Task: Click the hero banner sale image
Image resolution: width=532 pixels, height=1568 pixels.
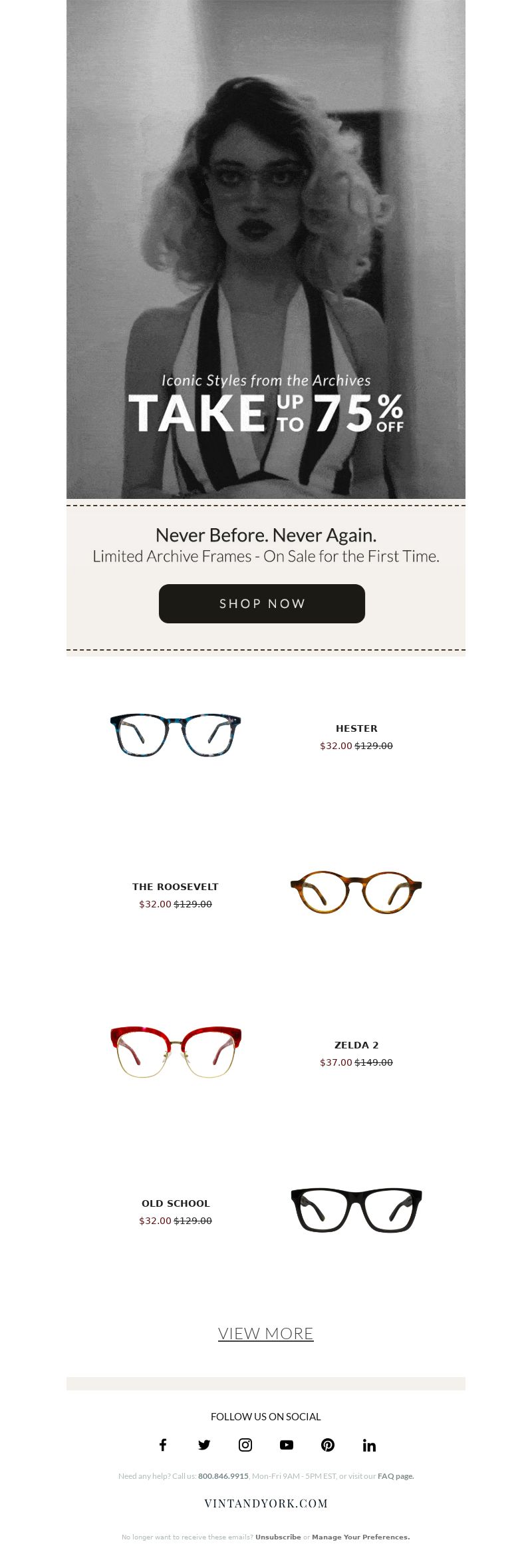Action: click(x=266, y=249)
